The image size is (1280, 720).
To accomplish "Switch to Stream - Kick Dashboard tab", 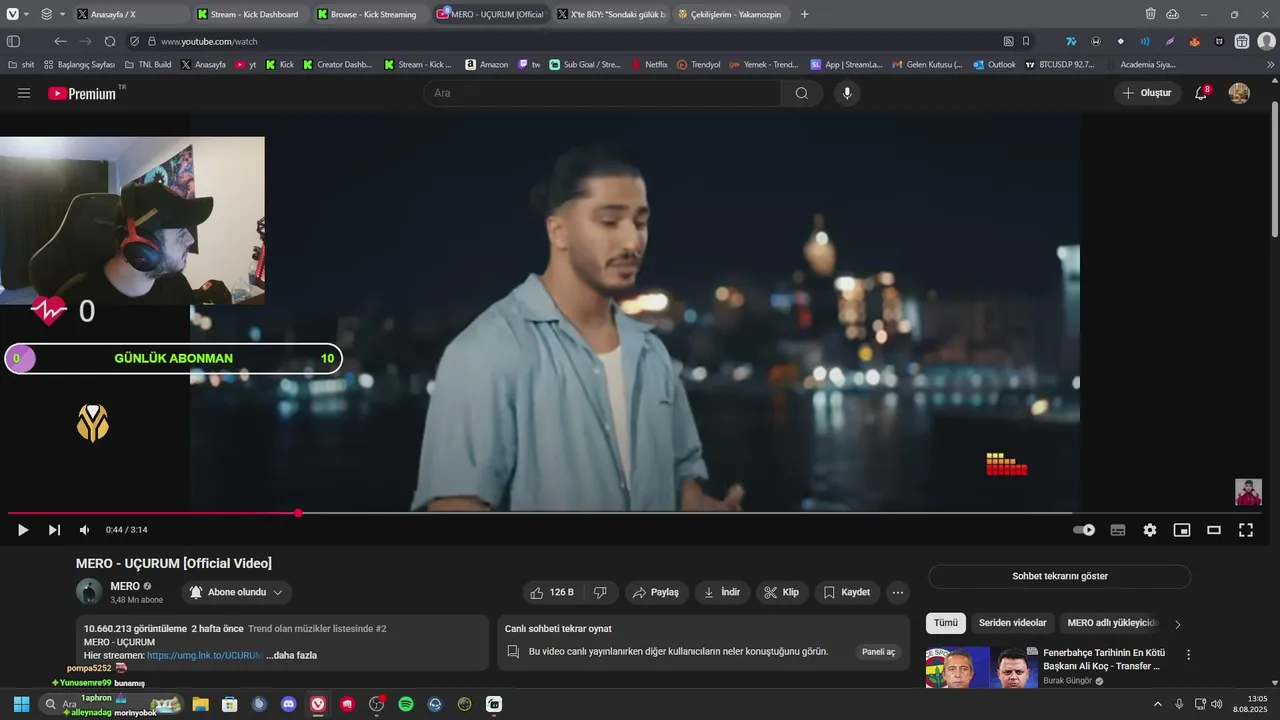I will tap(250, 14).
